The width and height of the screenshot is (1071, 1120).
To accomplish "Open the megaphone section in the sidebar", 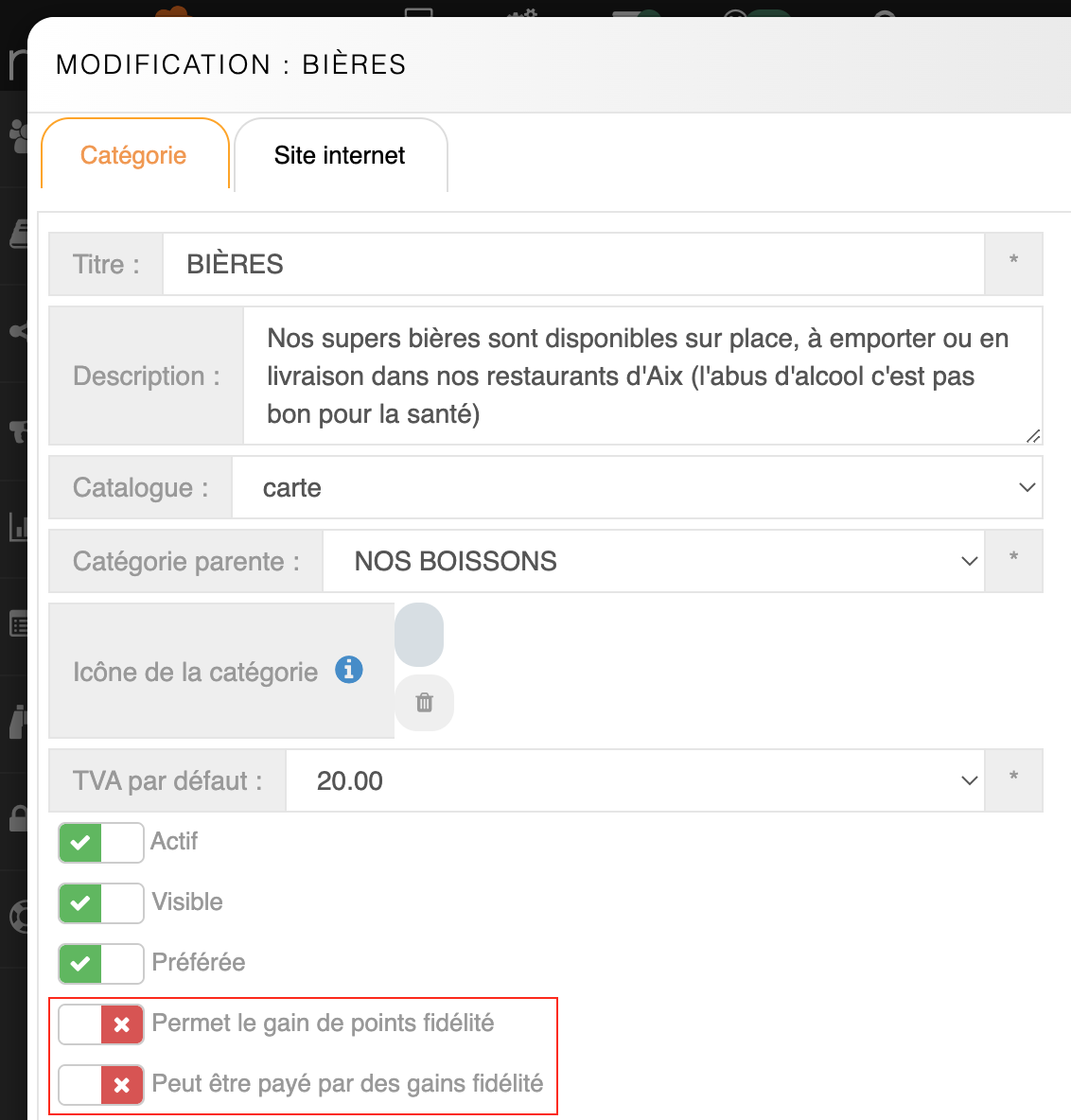I will click(16, 431).
